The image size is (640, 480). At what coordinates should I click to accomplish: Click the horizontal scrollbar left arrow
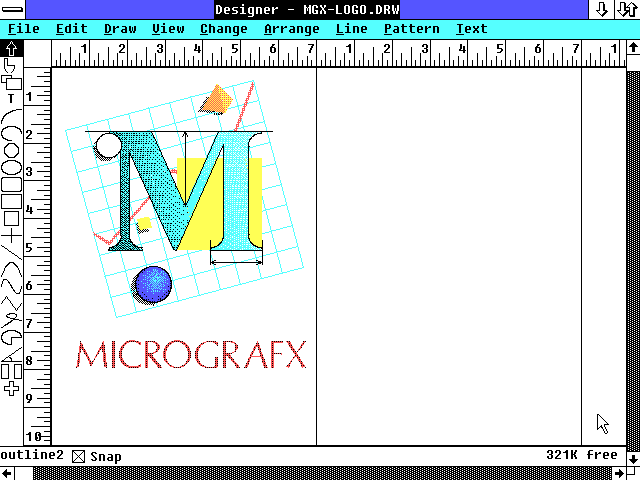point(7,473)
